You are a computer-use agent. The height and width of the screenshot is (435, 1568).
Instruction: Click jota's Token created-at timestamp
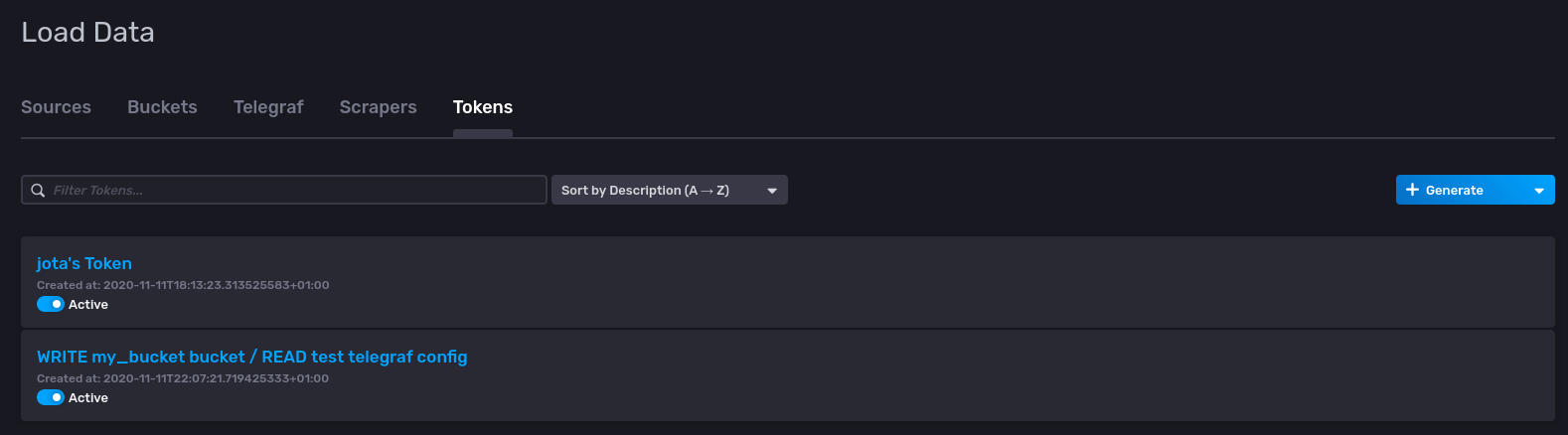(x=183, y=285)
